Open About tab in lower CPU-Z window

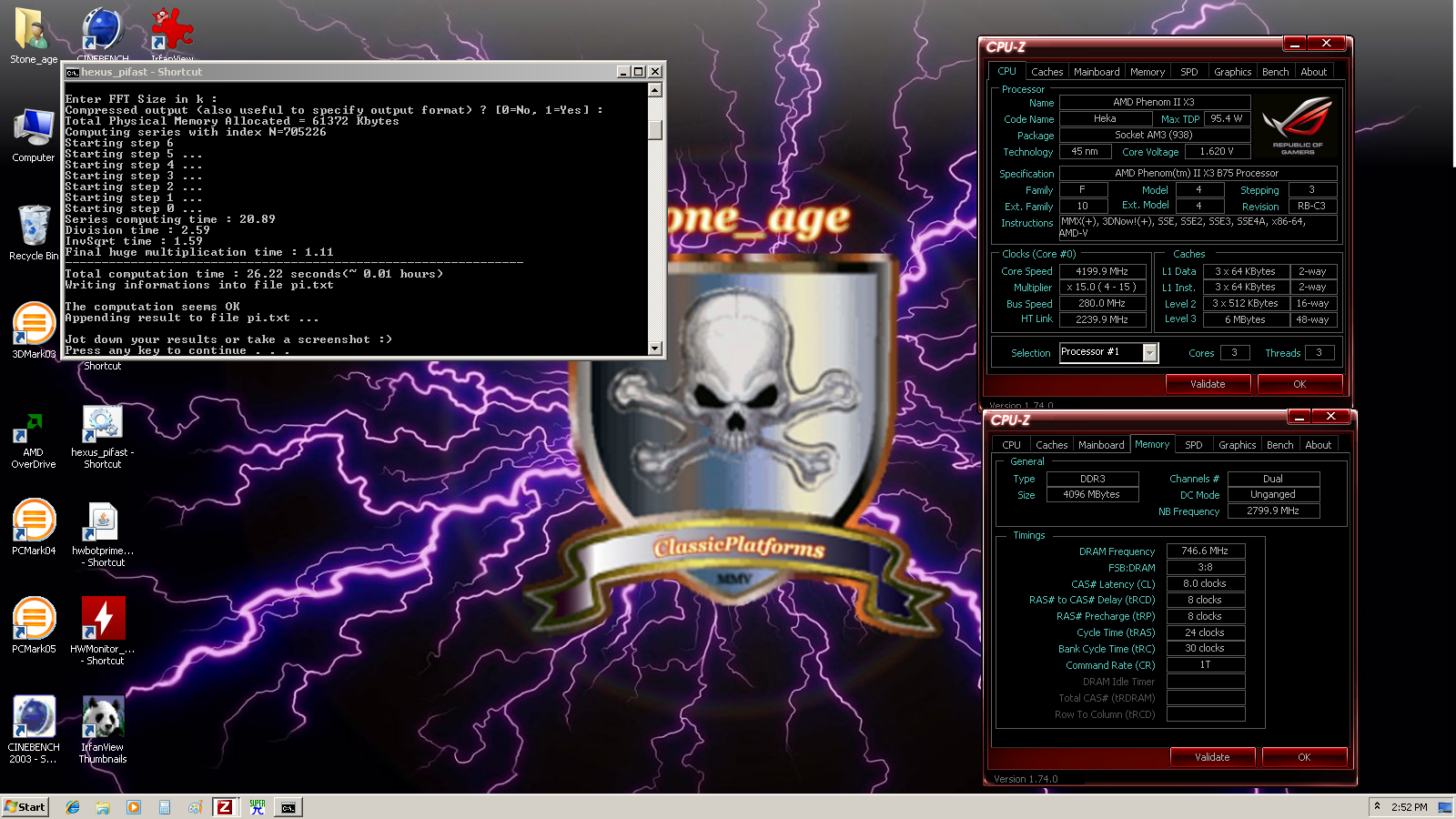[x=1319, y=445]
